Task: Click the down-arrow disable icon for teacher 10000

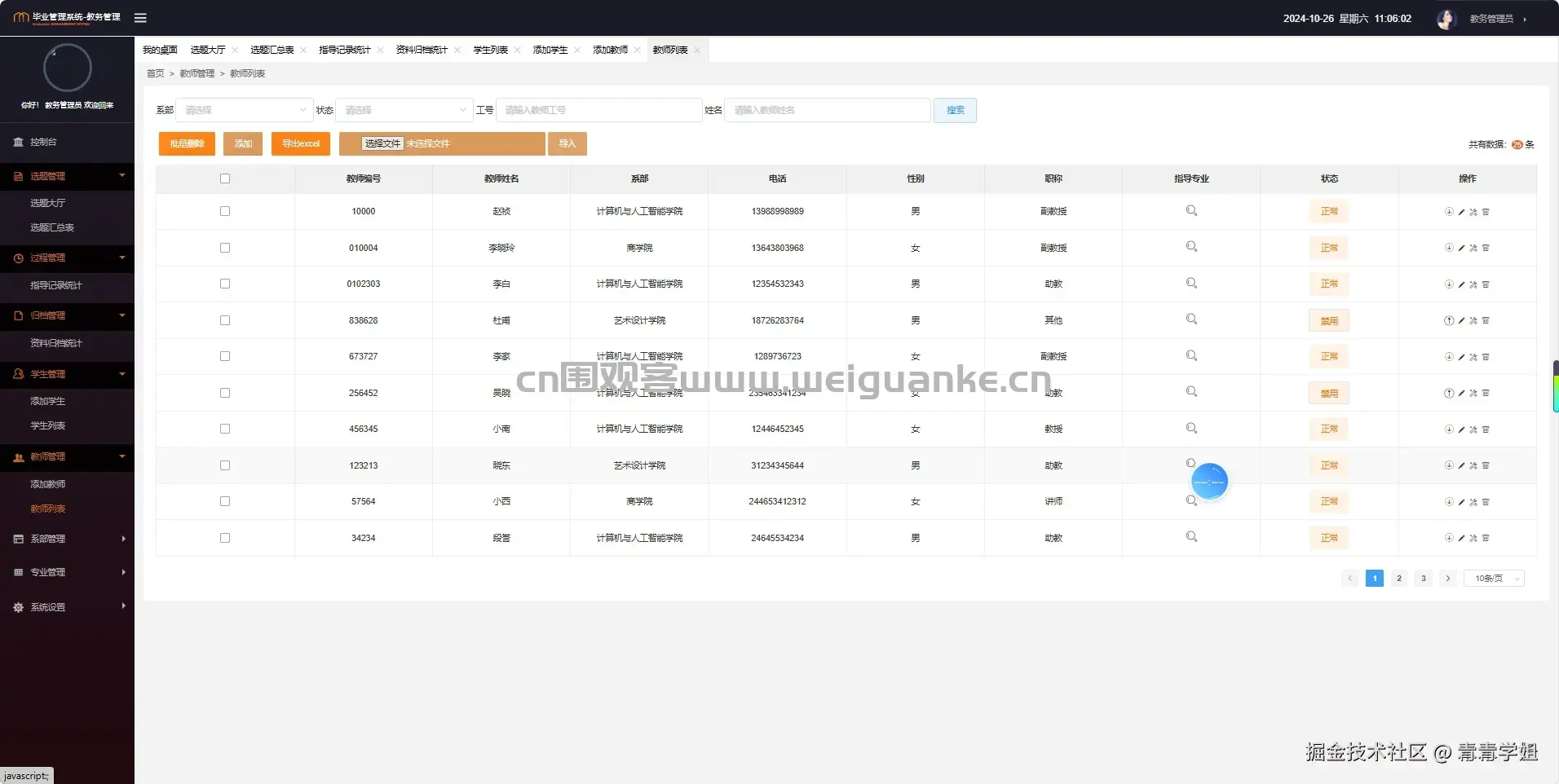Action: 1449,212
